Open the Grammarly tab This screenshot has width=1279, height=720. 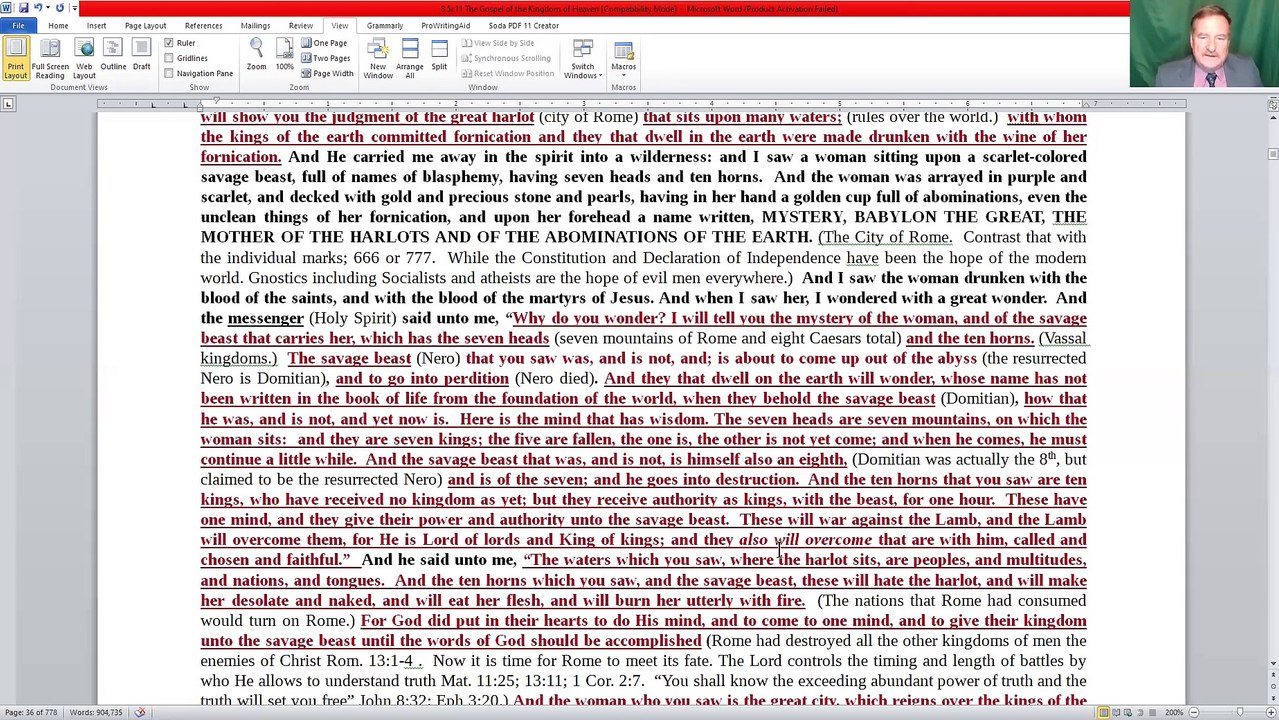385,25
